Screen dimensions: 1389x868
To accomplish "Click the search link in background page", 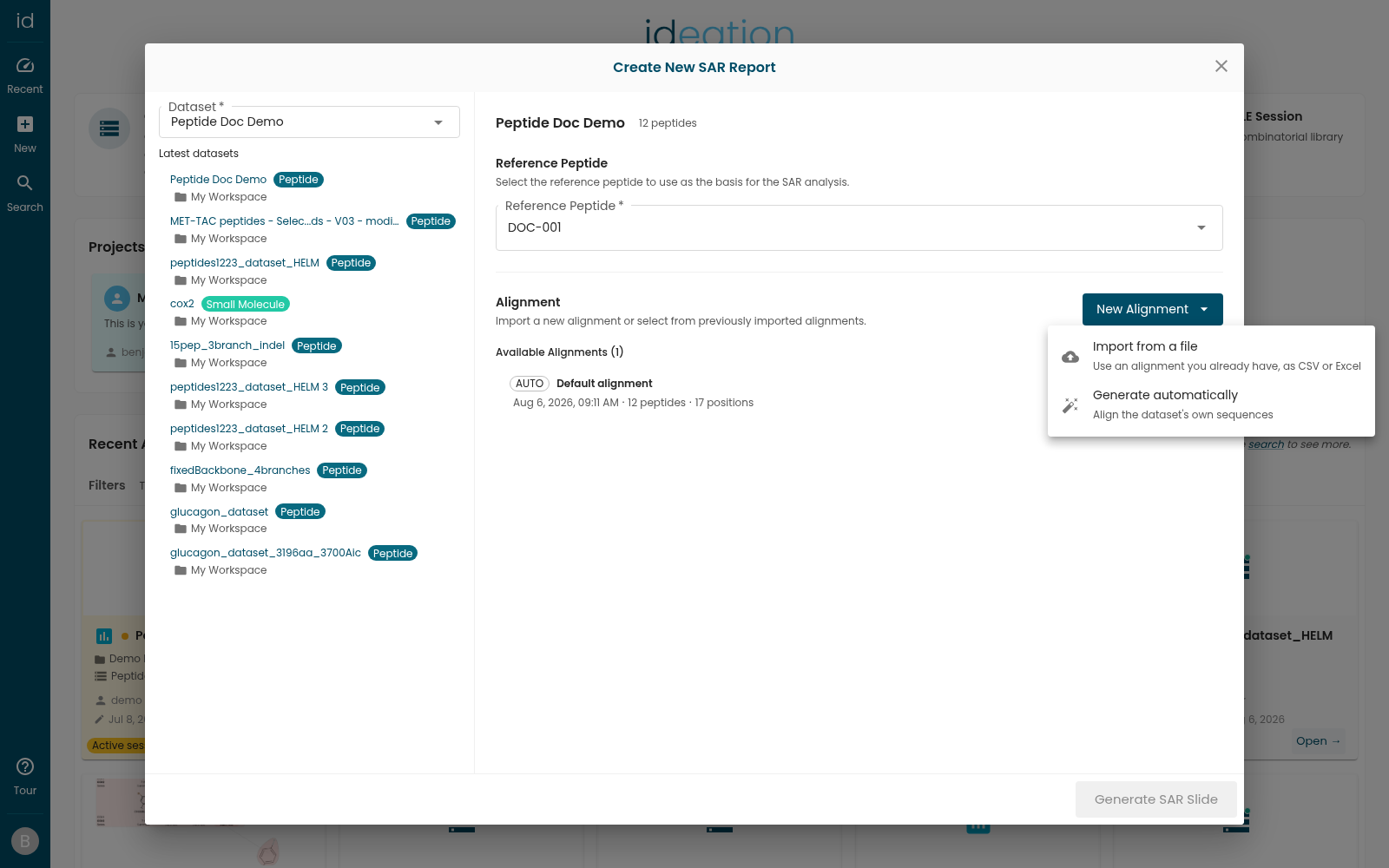I will (1266, 444).
